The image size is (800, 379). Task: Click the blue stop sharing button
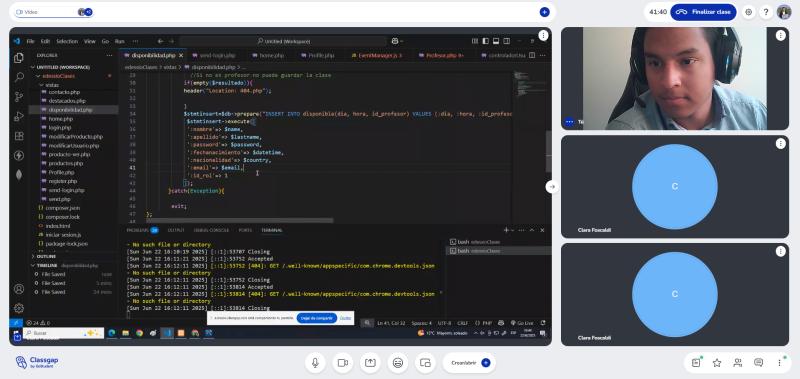tap(317, 318)
